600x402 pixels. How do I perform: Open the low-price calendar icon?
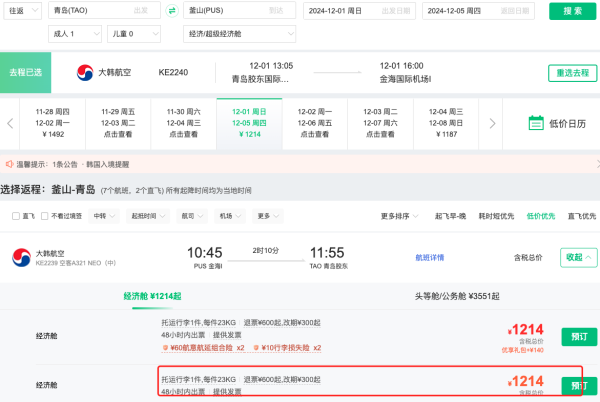tap(536, 123)
